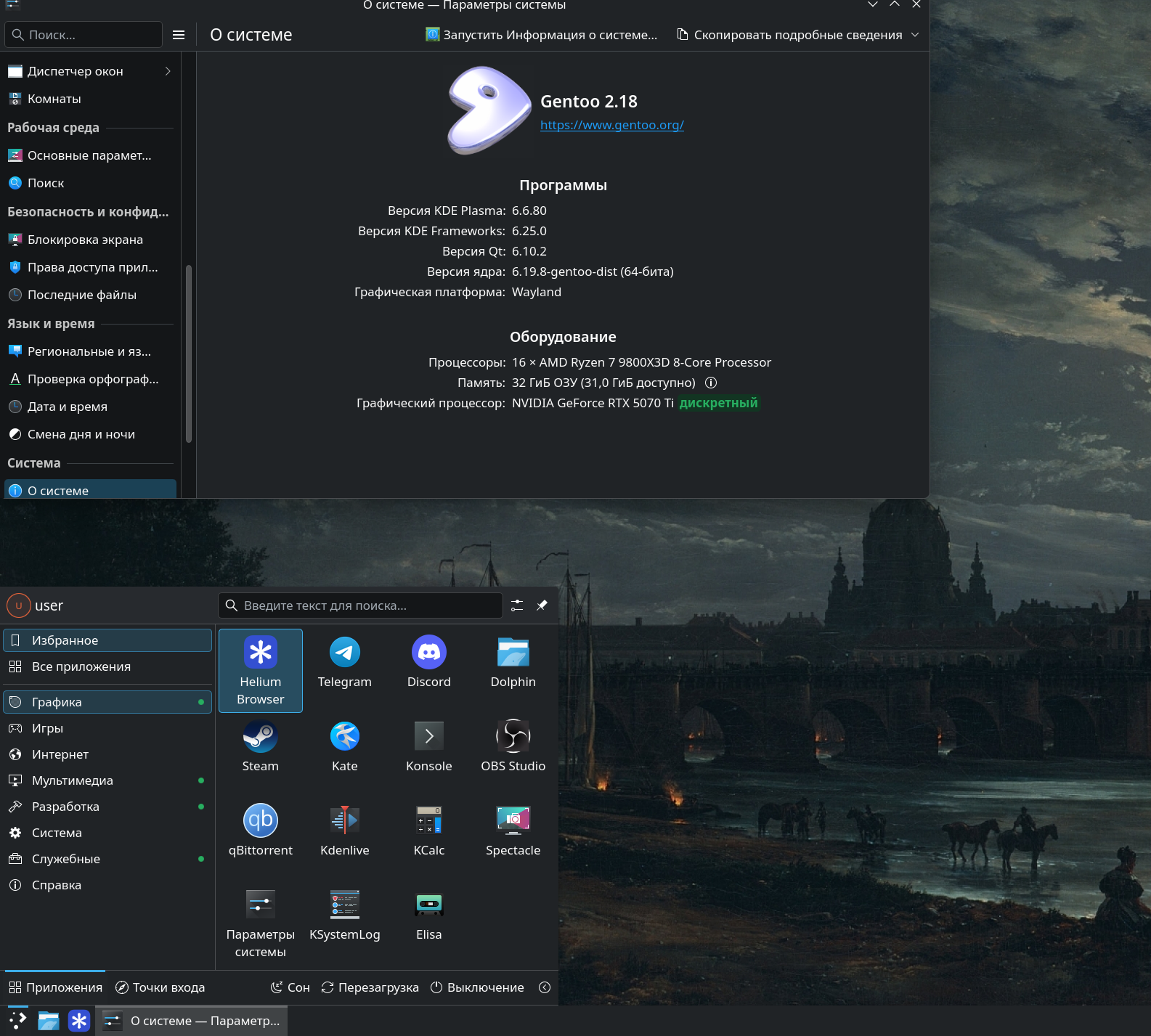Open OBS Studio

tap(513, 746)
